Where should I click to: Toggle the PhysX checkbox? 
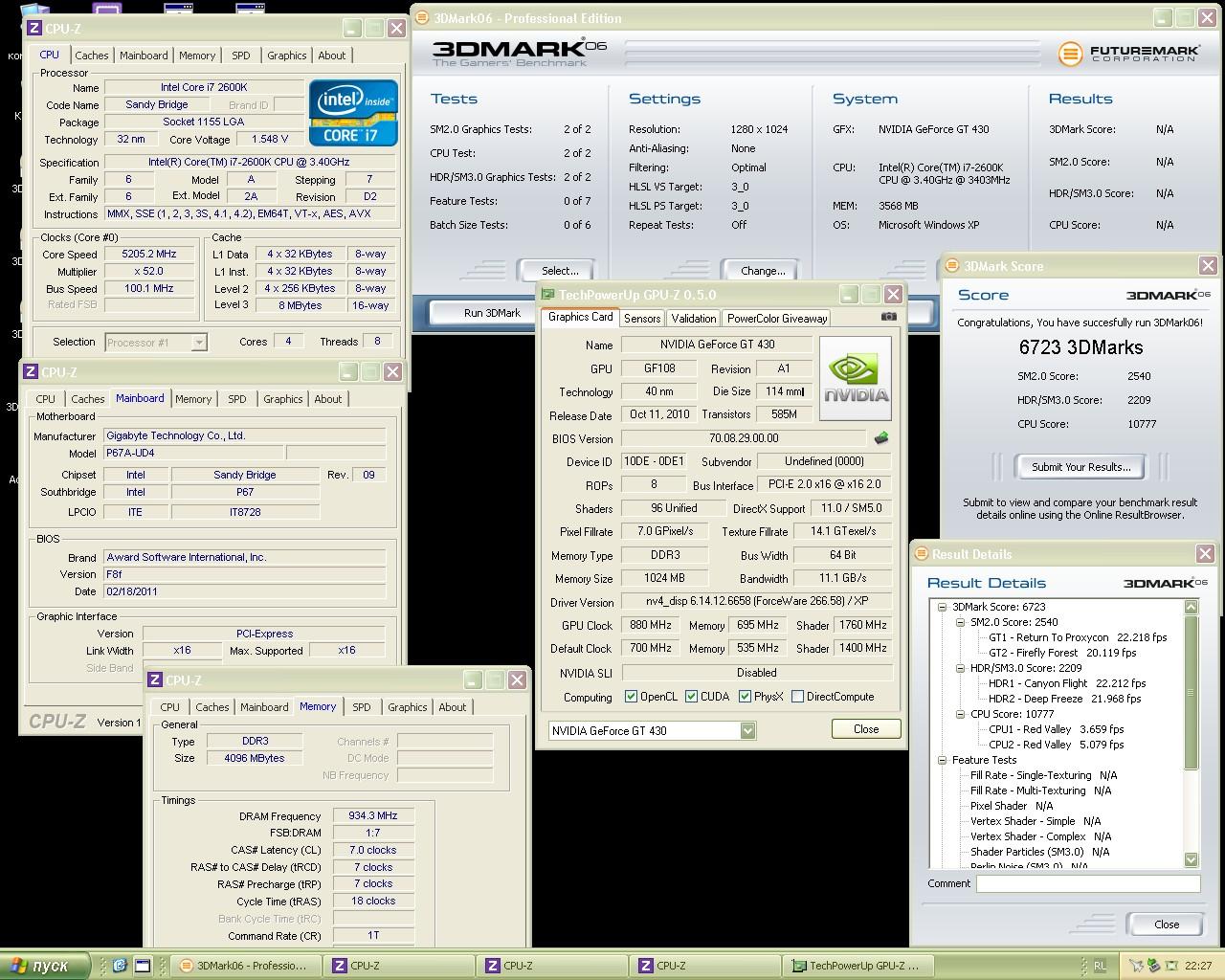745,697
